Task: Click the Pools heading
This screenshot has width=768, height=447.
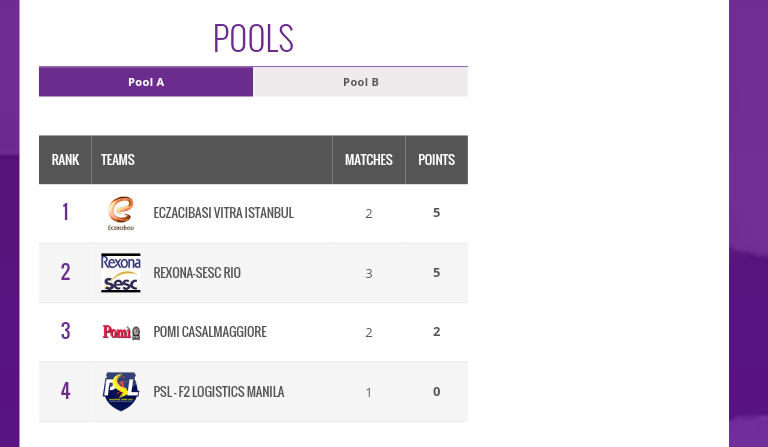Action: pos(253,38)
